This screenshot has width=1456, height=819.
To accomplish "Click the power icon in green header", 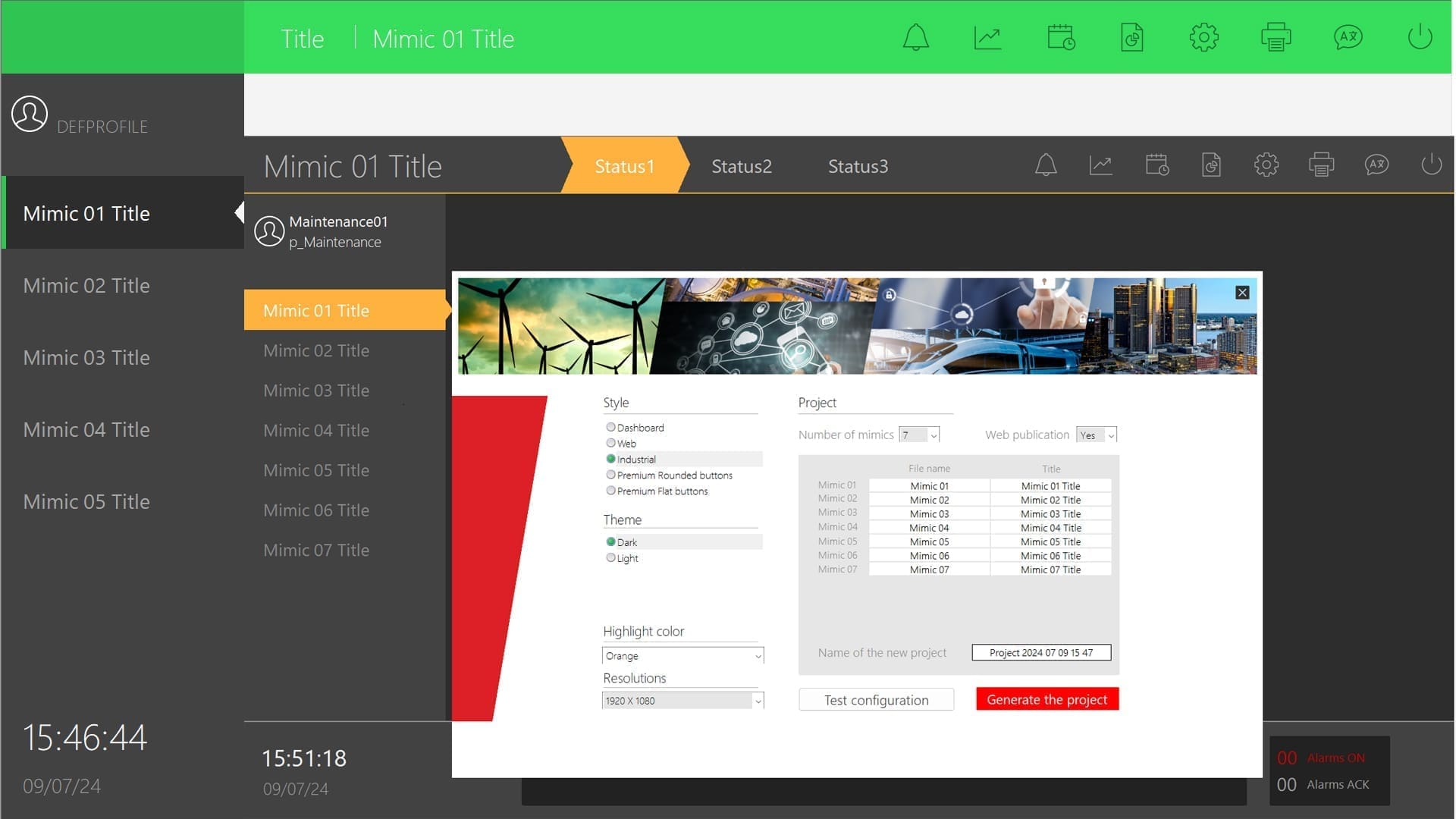I will [x=1419, y=37].
